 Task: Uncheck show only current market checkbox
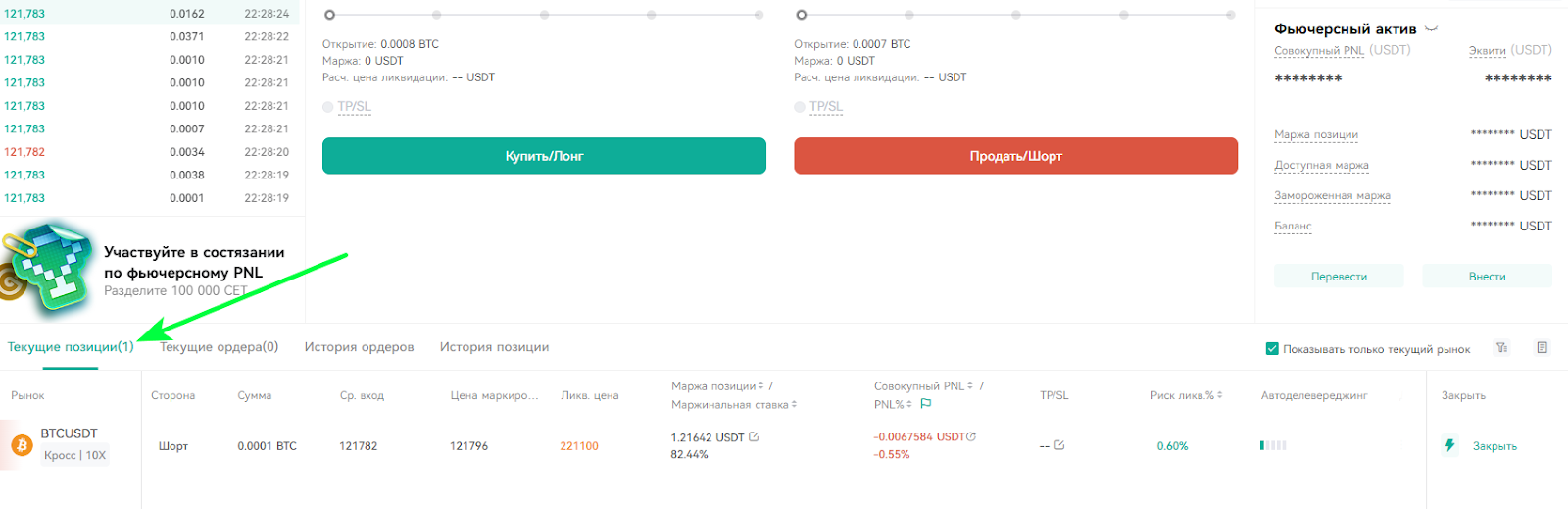coord(1272,348)
